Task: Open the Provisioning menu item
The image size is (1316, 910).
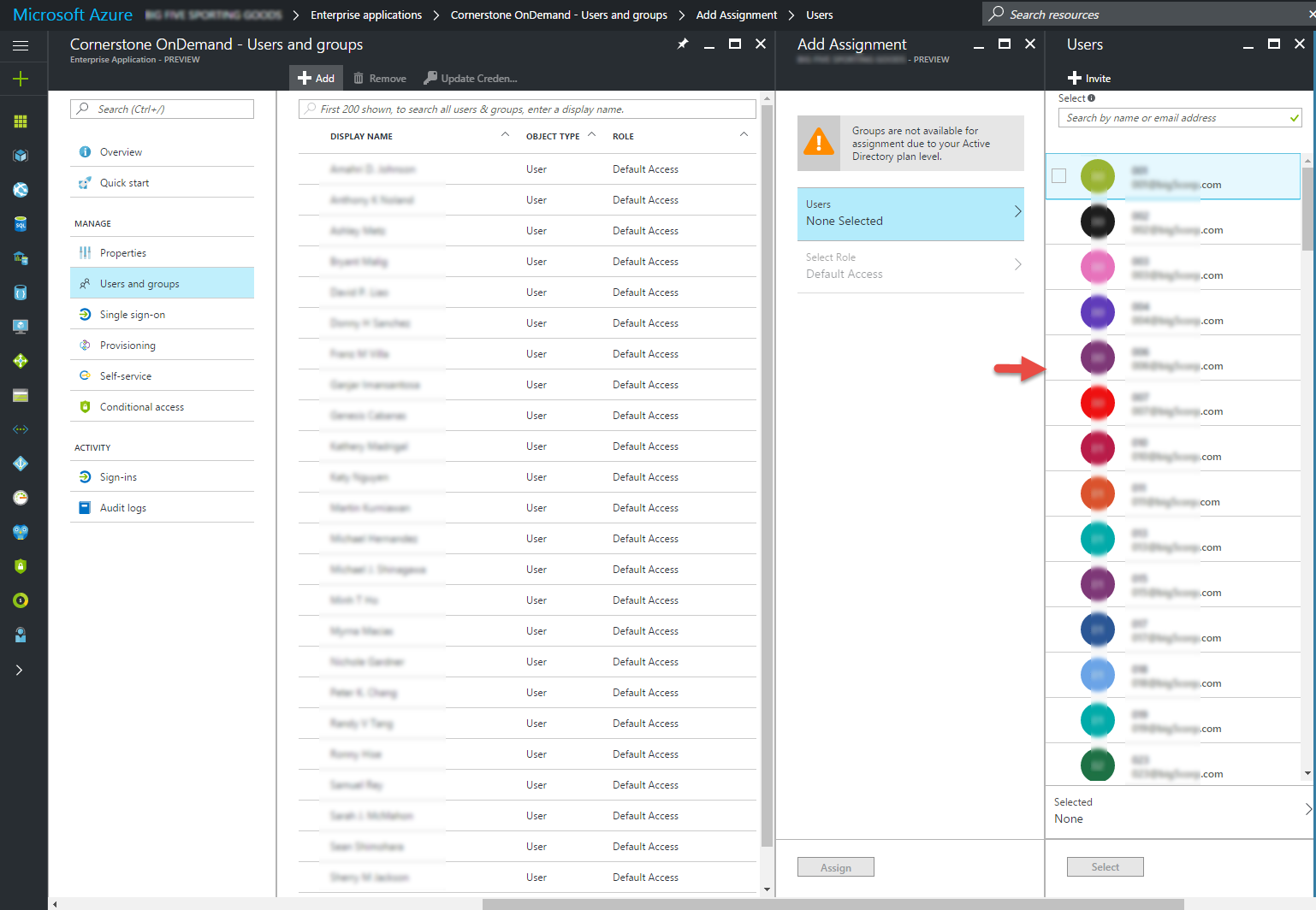Action: point(162,345)
